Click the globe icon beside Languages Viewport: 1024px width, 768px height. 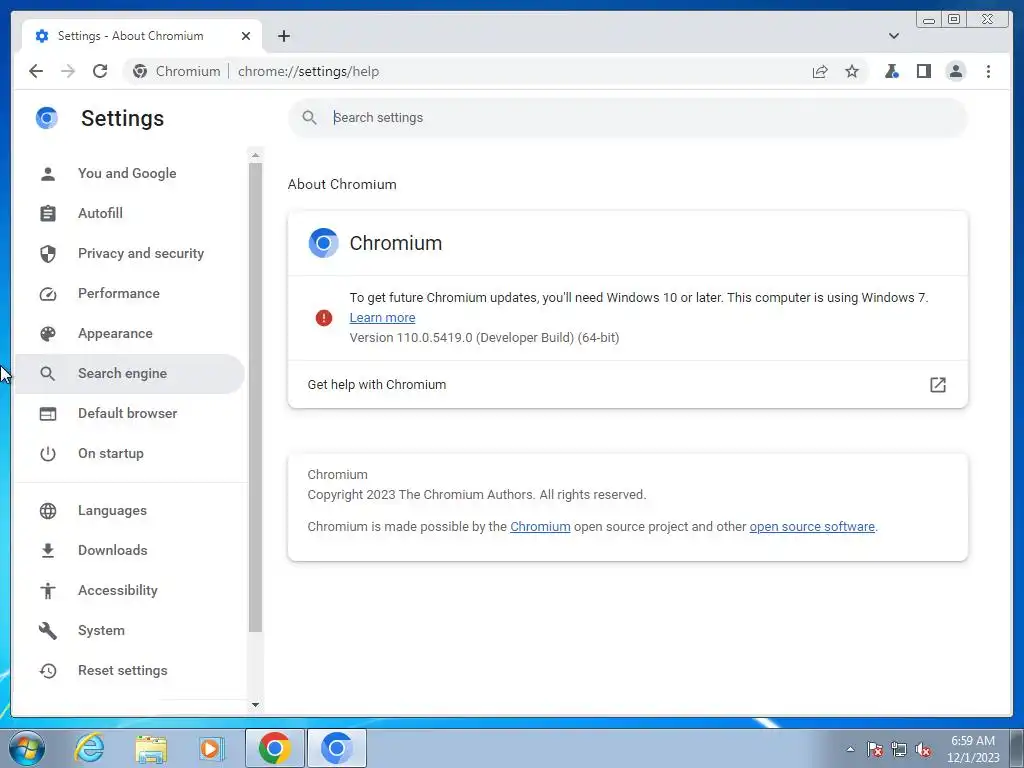pyautogui.click(x=48, y=511)
